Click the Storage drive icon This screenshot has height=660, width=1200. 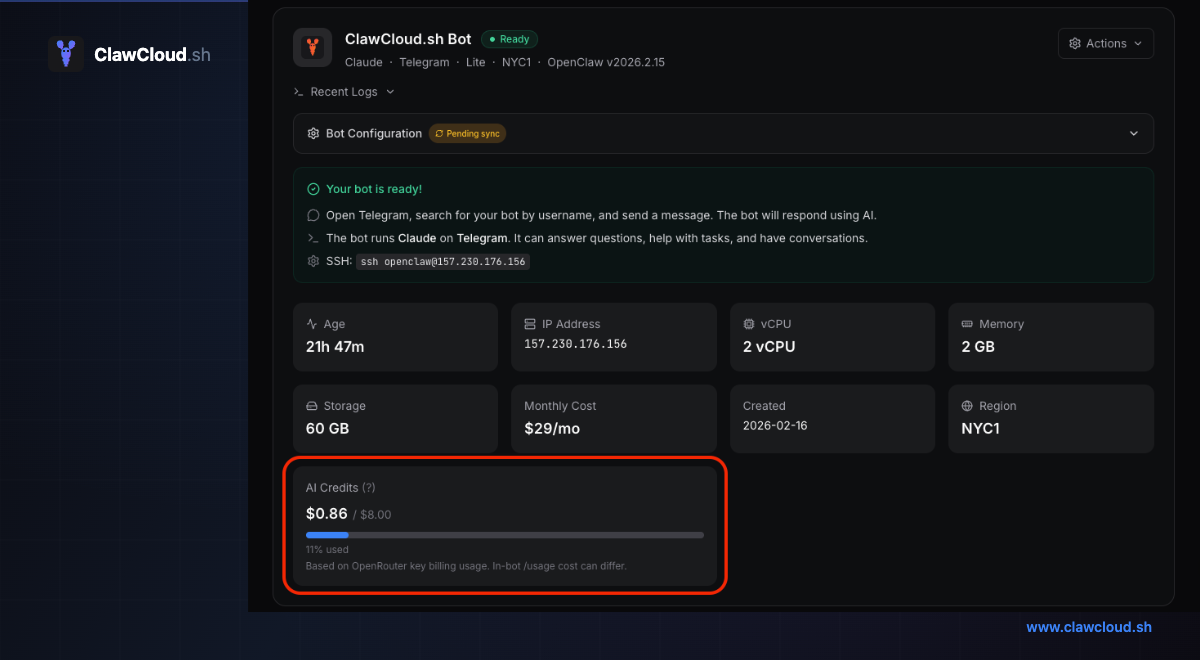click(312, 406)
